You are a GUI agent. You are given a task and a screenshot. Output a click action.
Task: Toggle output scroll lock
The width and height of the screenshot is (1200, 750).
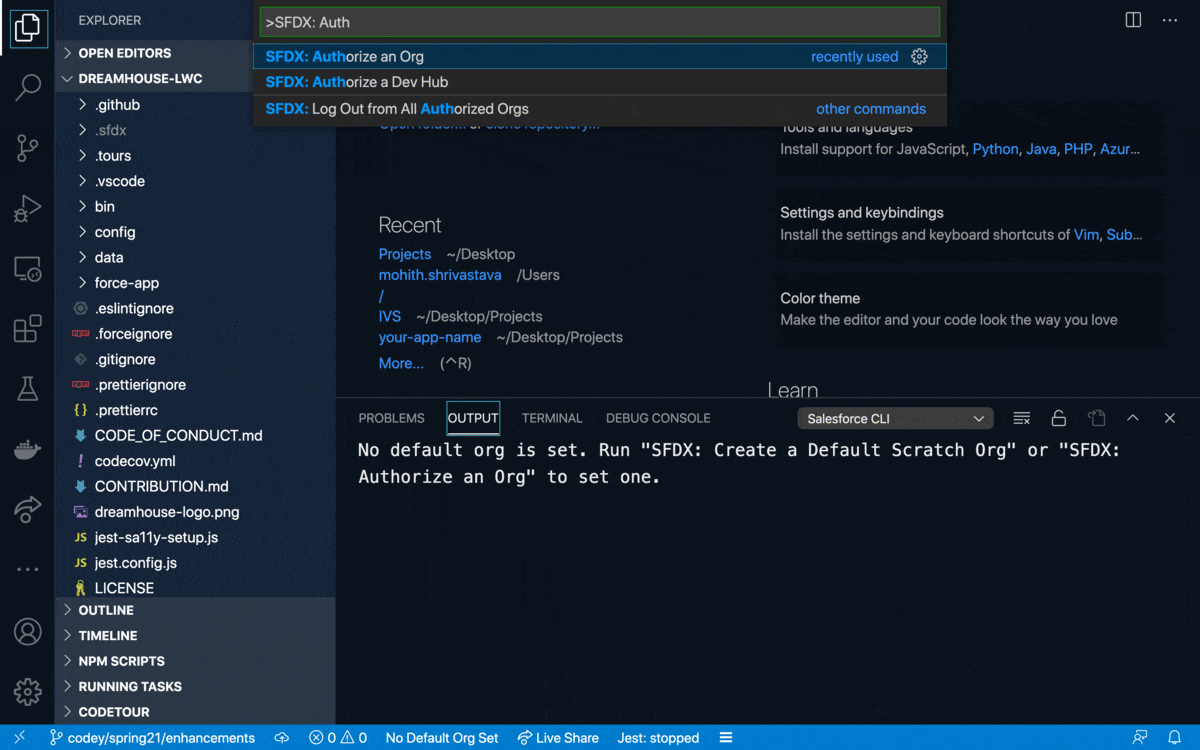pyautogui.click(x=1059, y=418)
